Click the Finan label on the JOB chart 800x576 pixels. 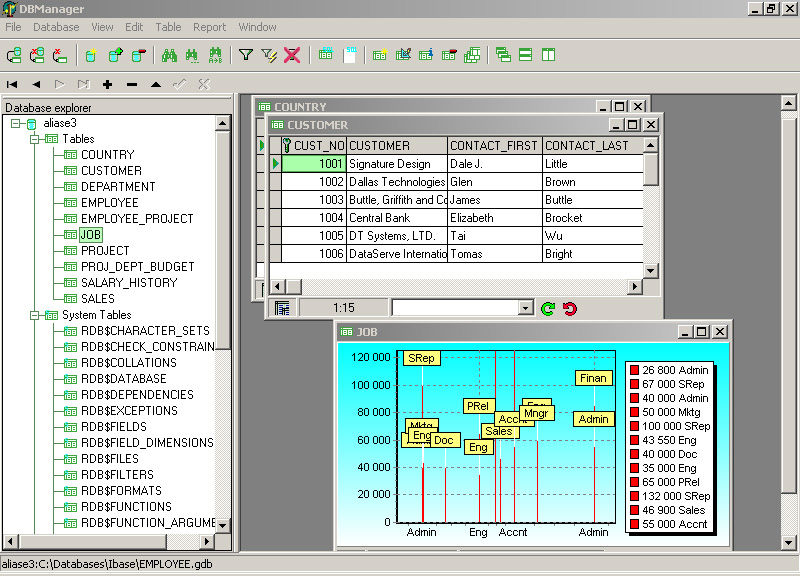tap(593, 378)
